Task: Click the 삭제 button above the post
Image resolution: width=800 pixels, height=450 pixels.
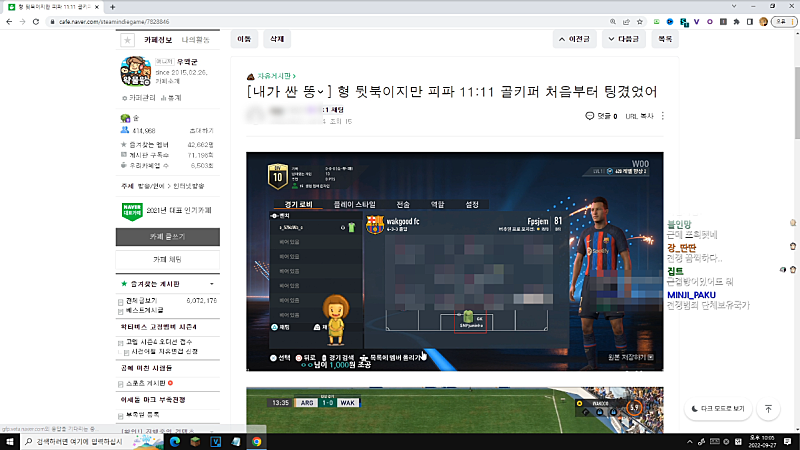Action: pos(277,39)
